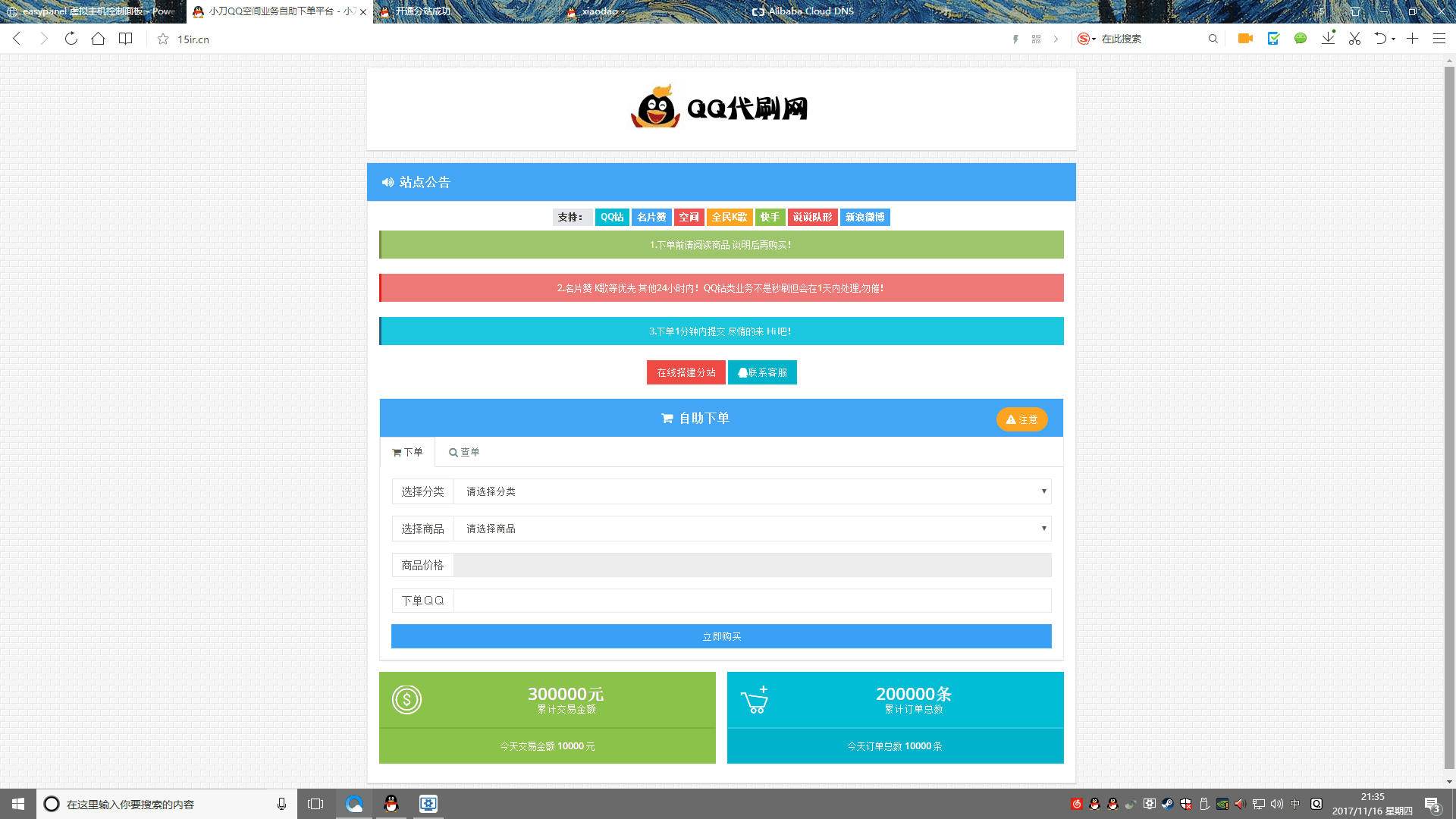Go back with the browser back arrow
Screen dimensions: 1456x819
click(17, 39)
